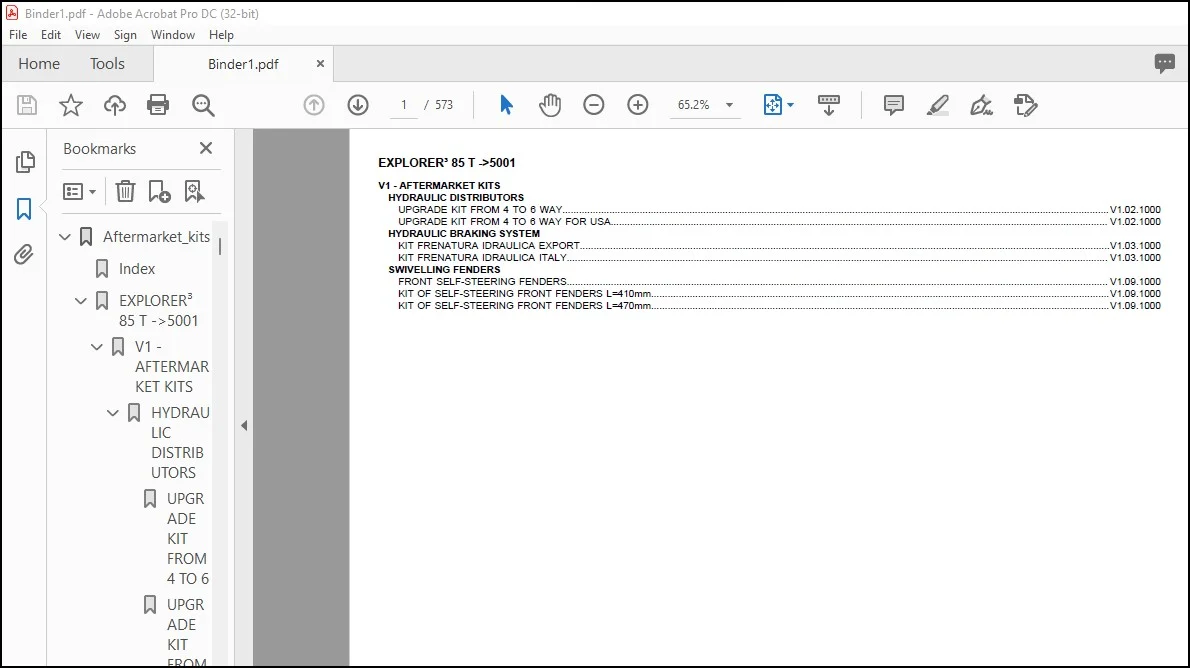Click SWIVELLING FENDERS heading
The width and height of the screenshot is (1190, 668).
pos(444,269)
